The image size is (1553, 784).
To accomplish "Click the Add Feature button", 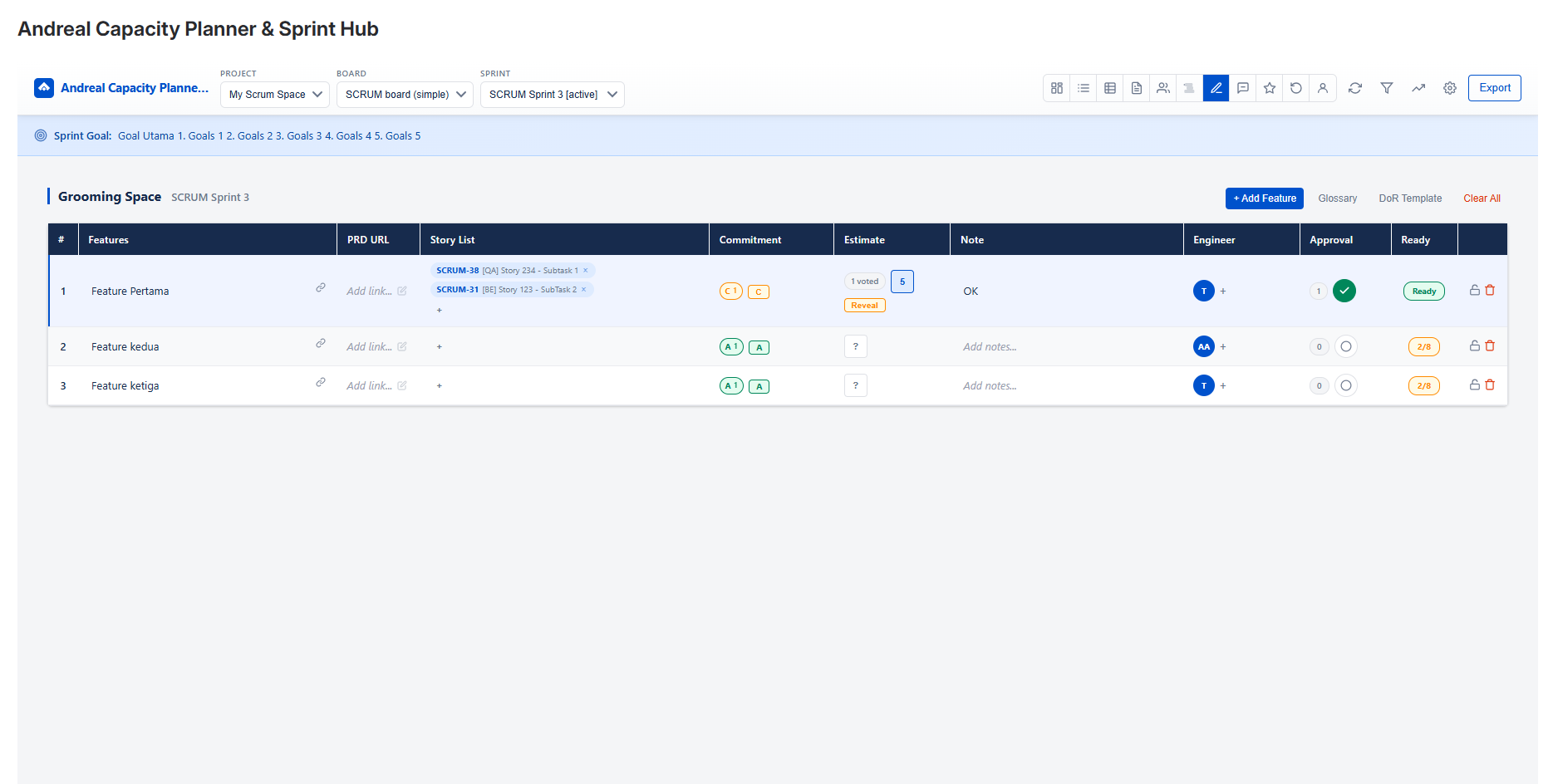I will point(1264,198).
